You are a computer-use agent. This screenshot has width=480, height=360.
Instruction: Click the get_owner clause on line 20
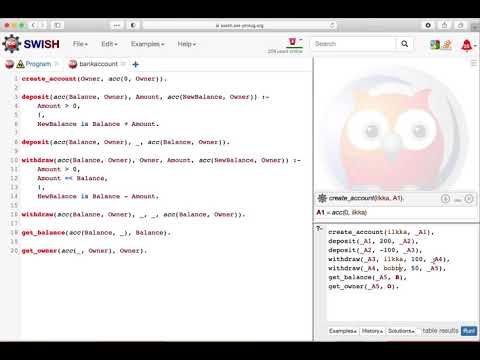tap(84, 251)
